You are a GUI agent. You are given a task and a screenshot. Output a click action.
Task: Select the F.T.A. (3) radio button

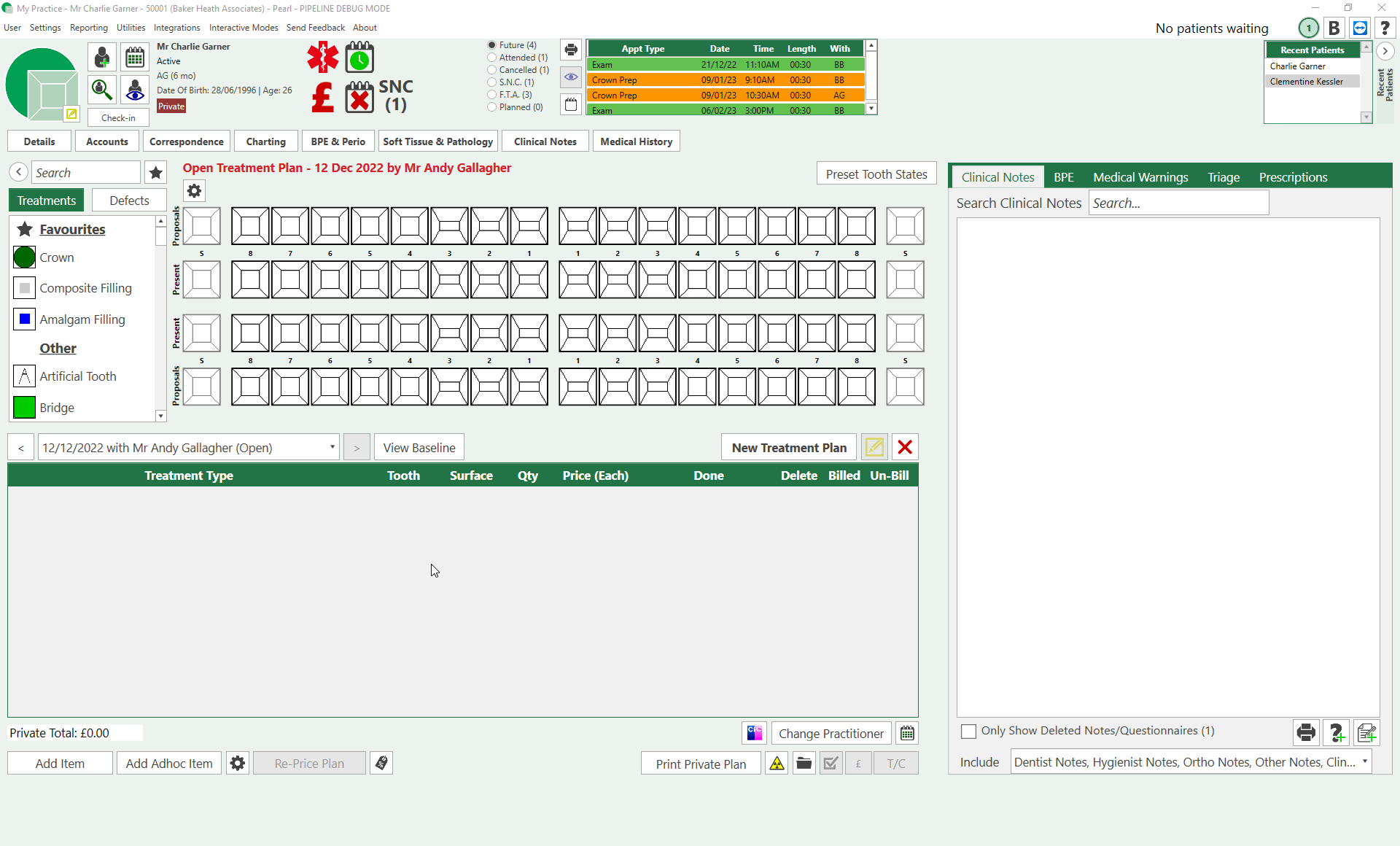point(492,95)
